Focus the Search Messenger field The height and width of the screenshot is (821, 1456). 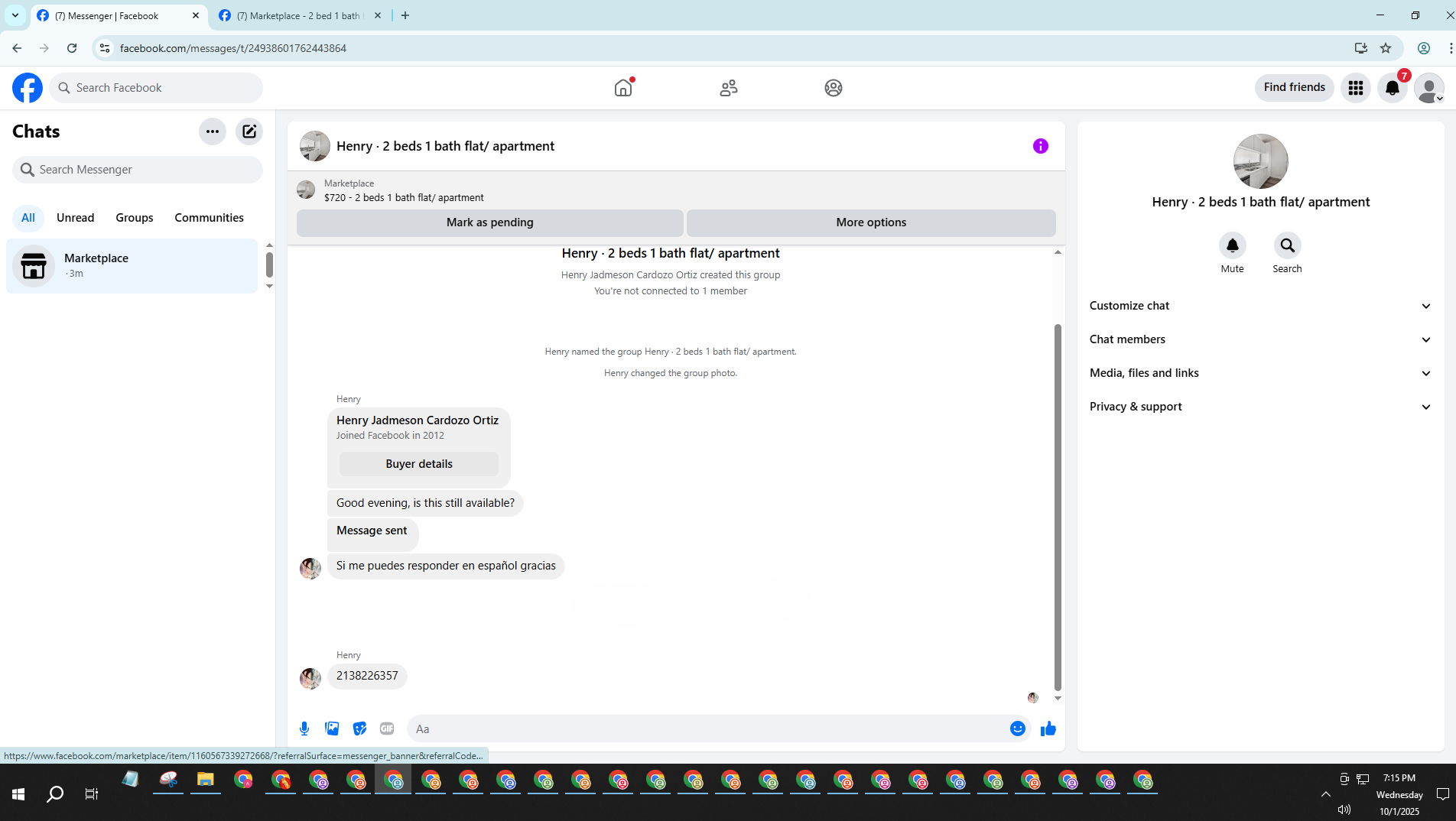click(138, 170)
